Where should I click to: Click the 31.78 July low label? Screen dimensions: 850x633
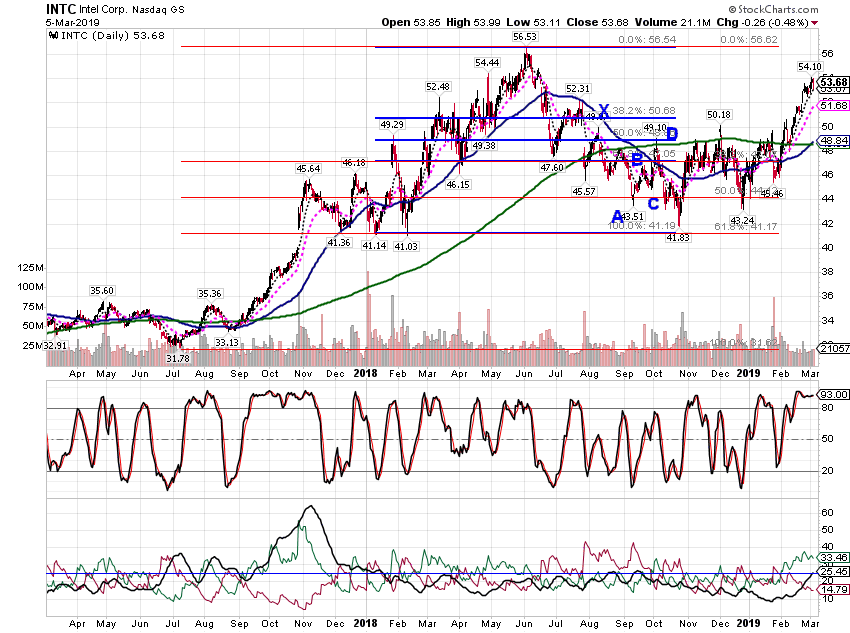178,358
